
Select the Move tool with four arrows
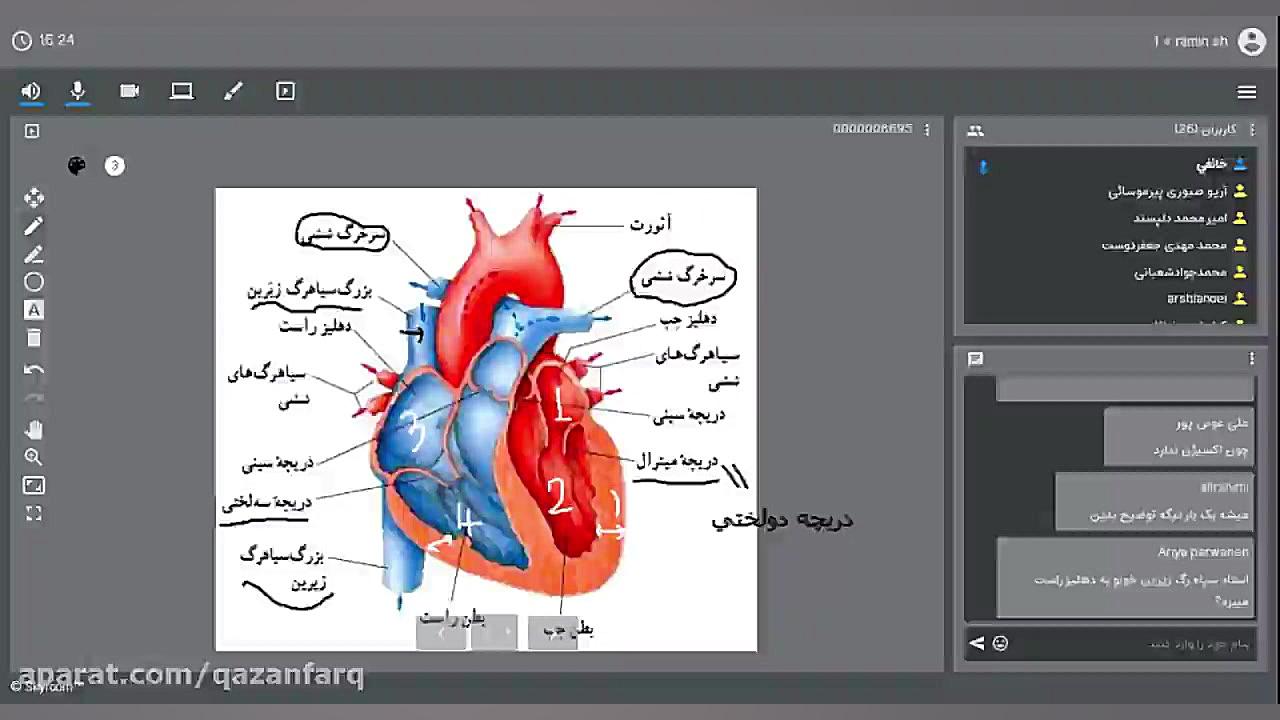(x=34, y=198)
